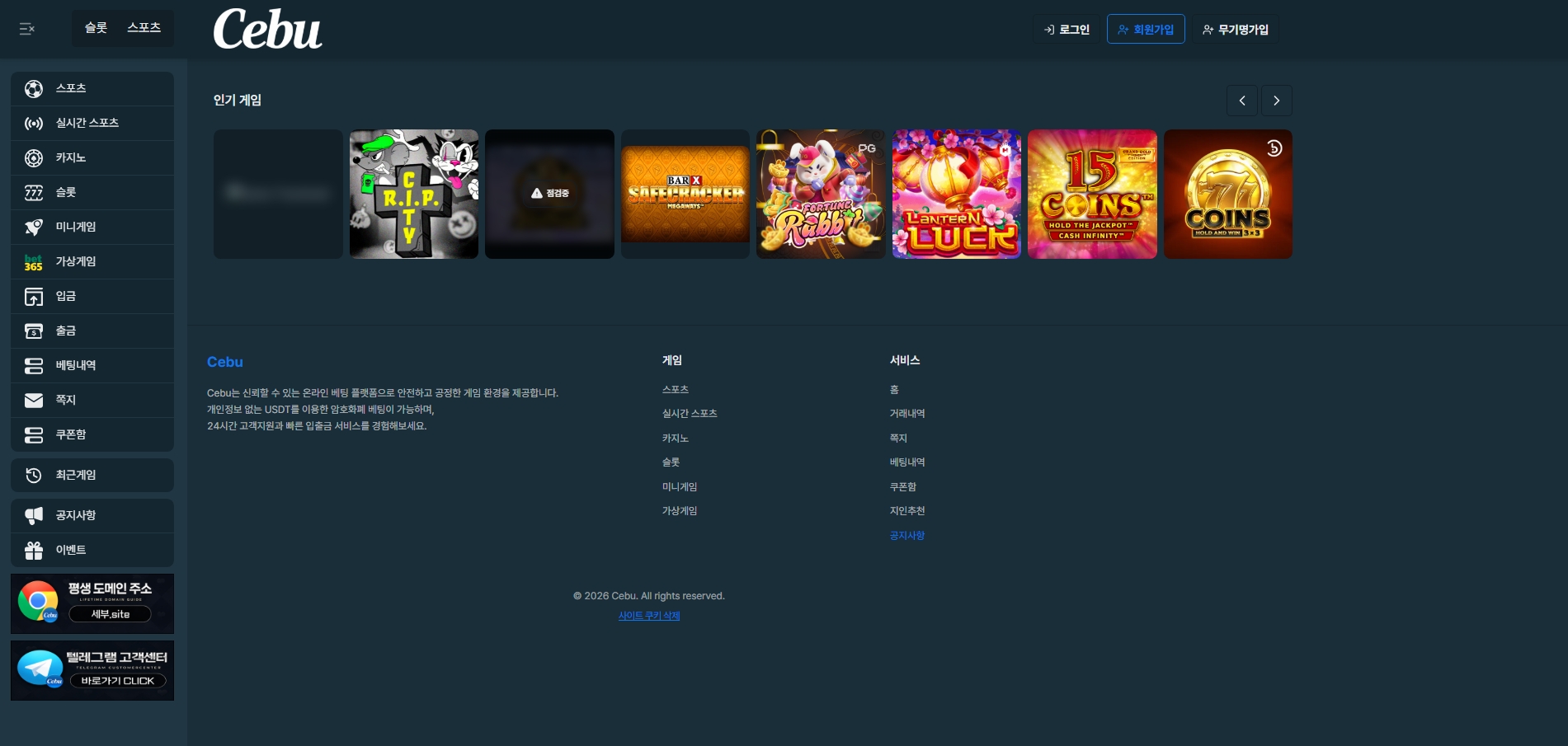The width and height of the screenshot is (1568, 746).
Task: Click the footer 미니게임 link
Action: [680, 487]
